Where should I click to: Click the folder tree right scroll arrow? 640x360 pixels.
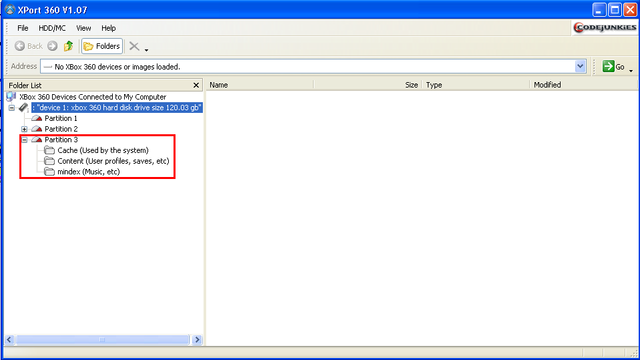point(197,340)
